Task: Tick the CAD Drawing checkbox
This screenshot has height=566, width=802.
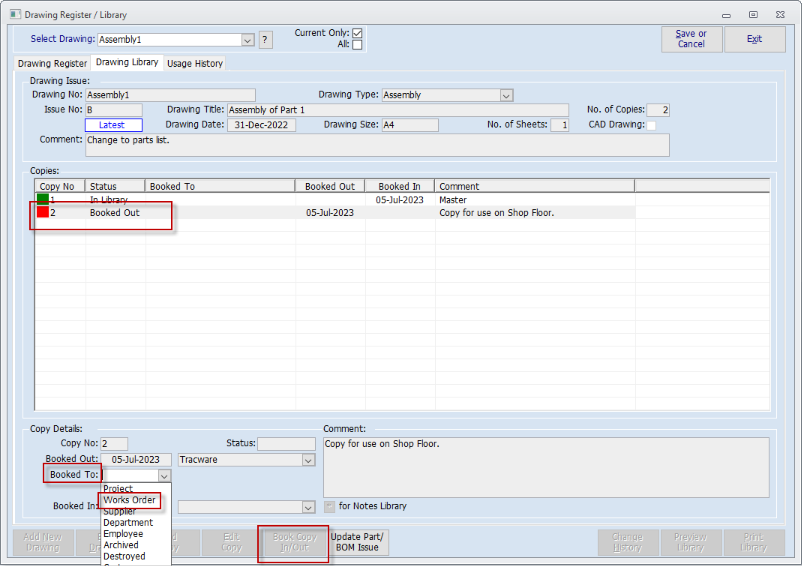Action: pos(651,125)
